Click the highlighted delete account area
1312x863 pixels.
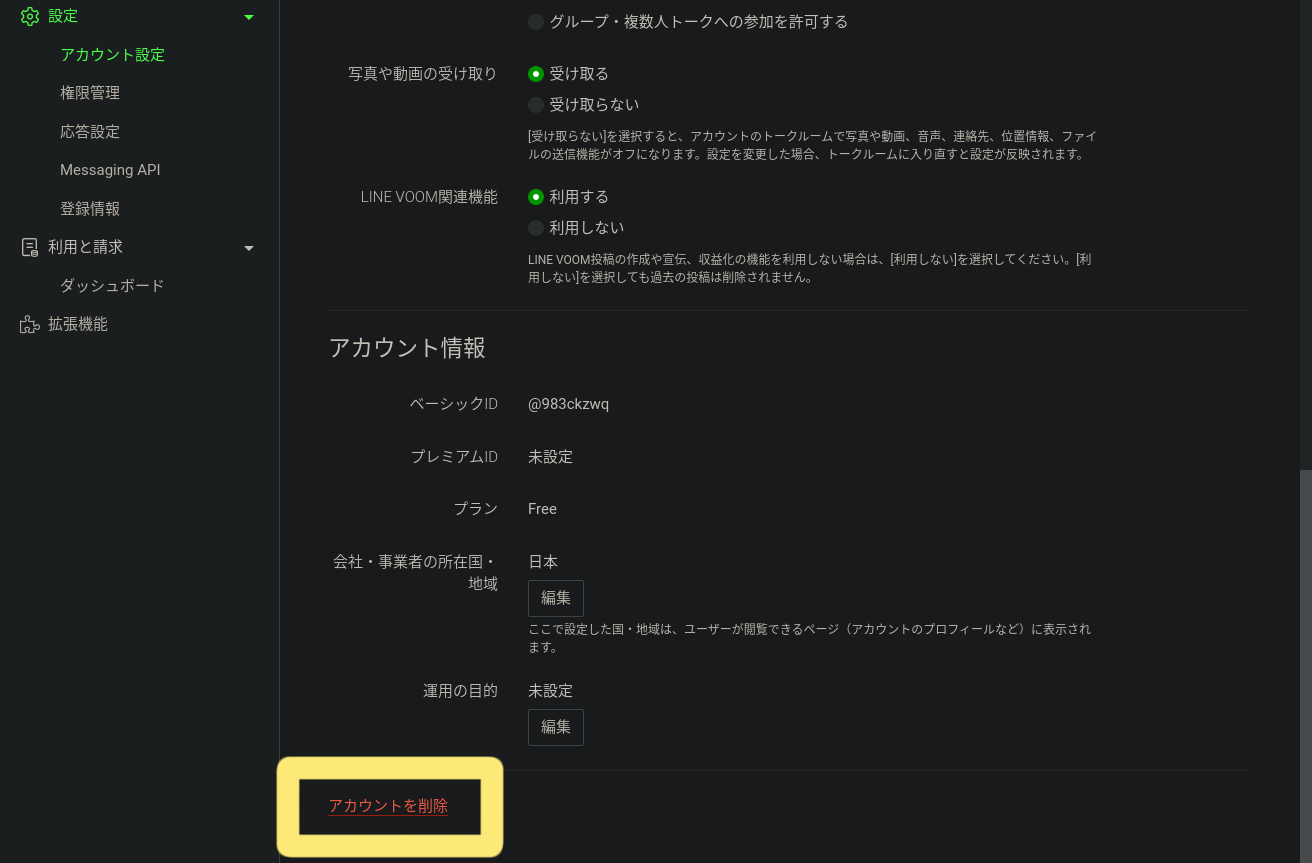390,805
